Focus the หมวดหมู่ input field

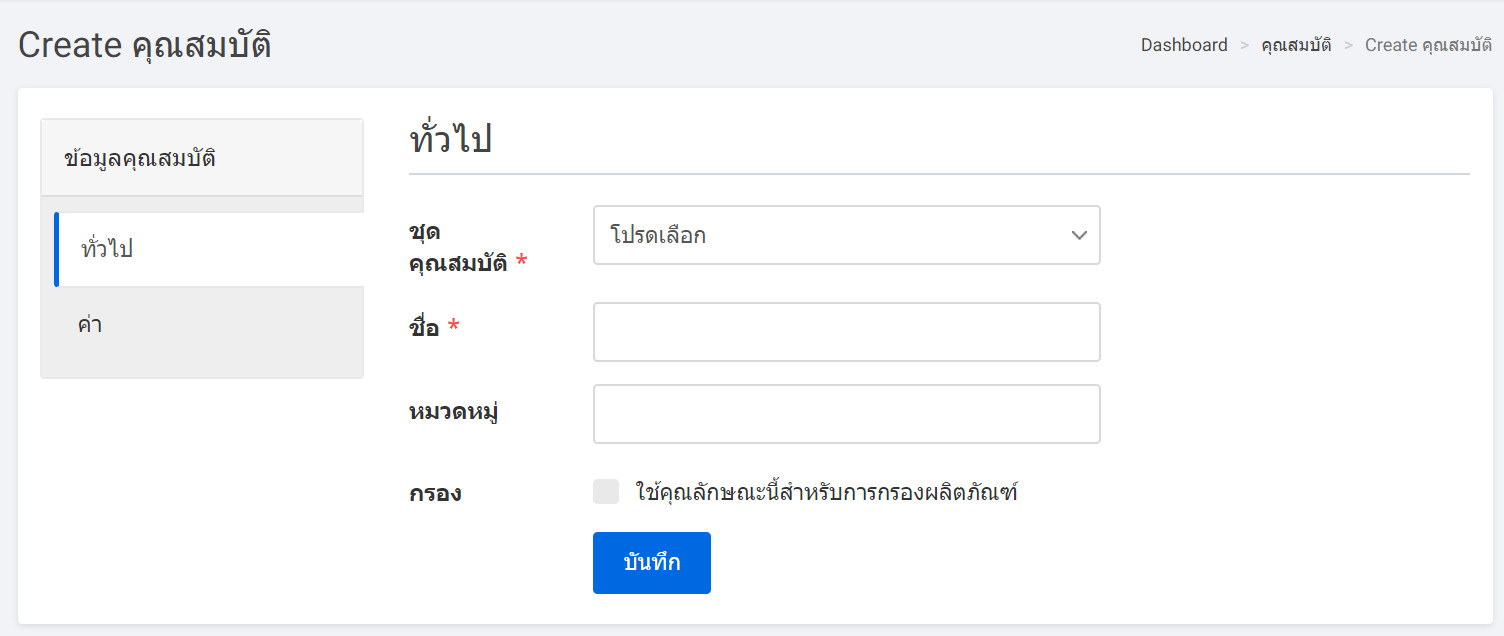click(x=846, y=414)
